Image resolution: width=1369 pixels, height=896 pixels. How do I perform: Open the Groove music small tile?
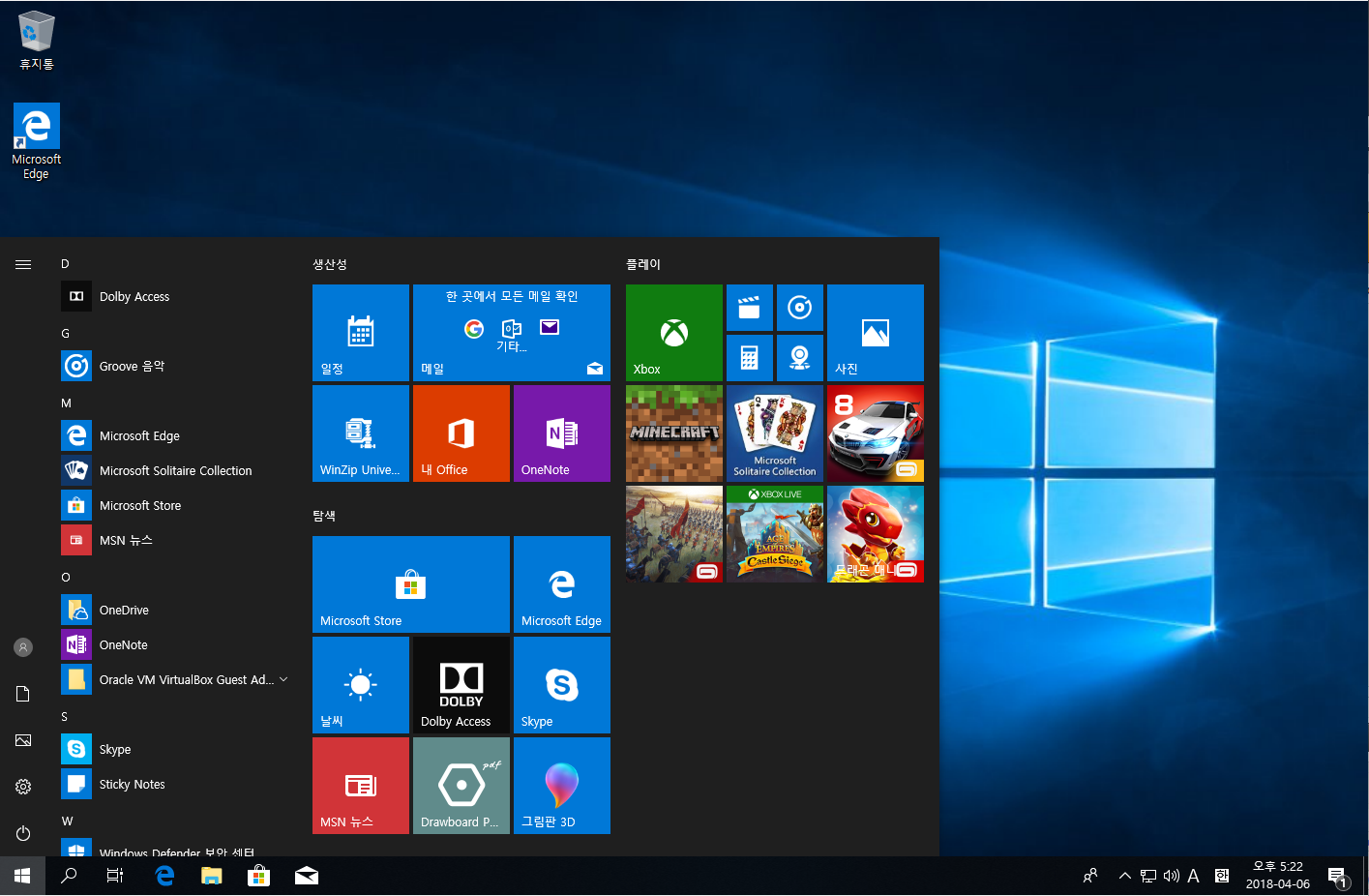pyautogui.click(x=800, y=308)
